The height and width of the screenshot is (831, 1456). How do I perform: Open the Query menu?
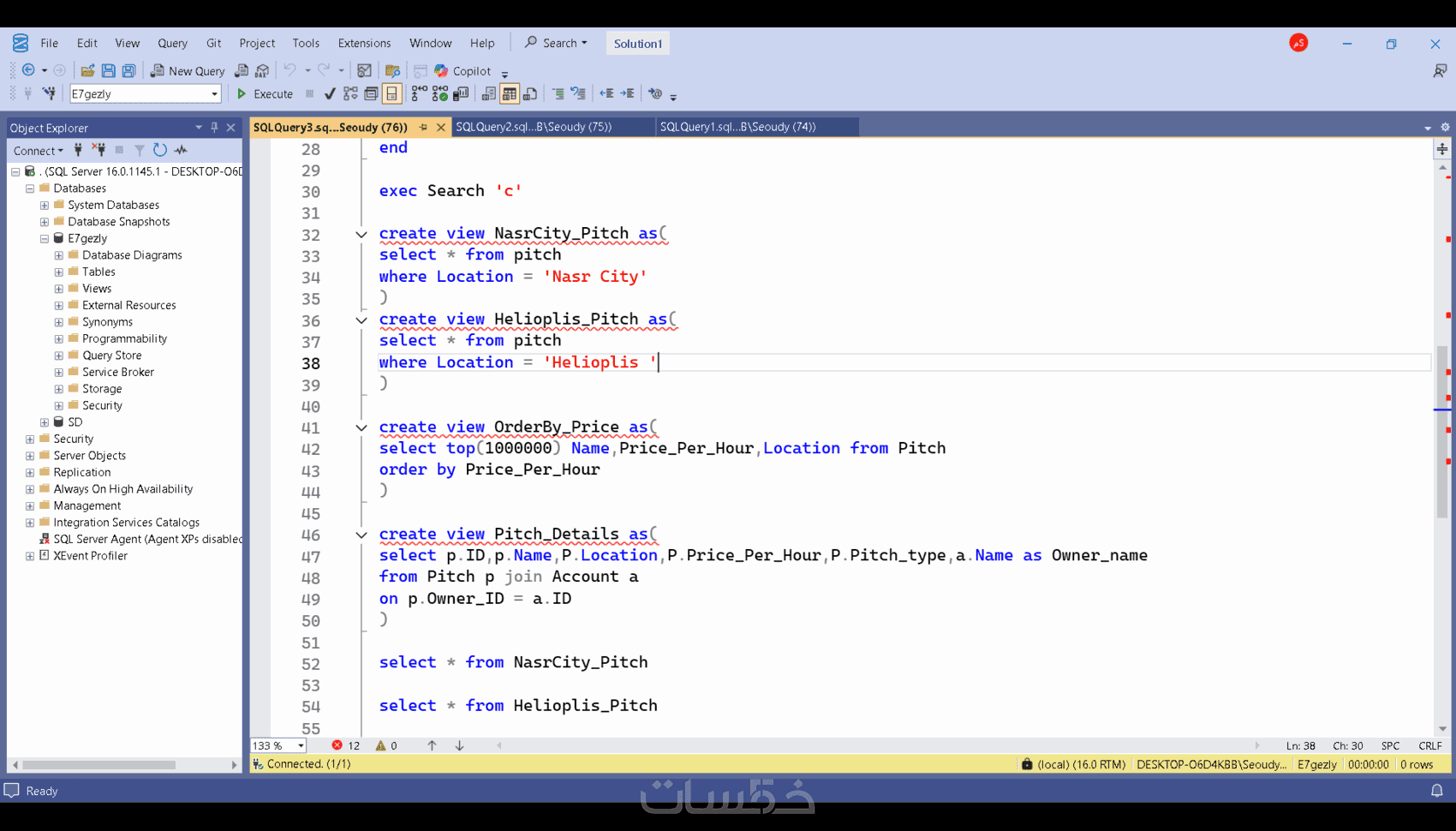172,43
